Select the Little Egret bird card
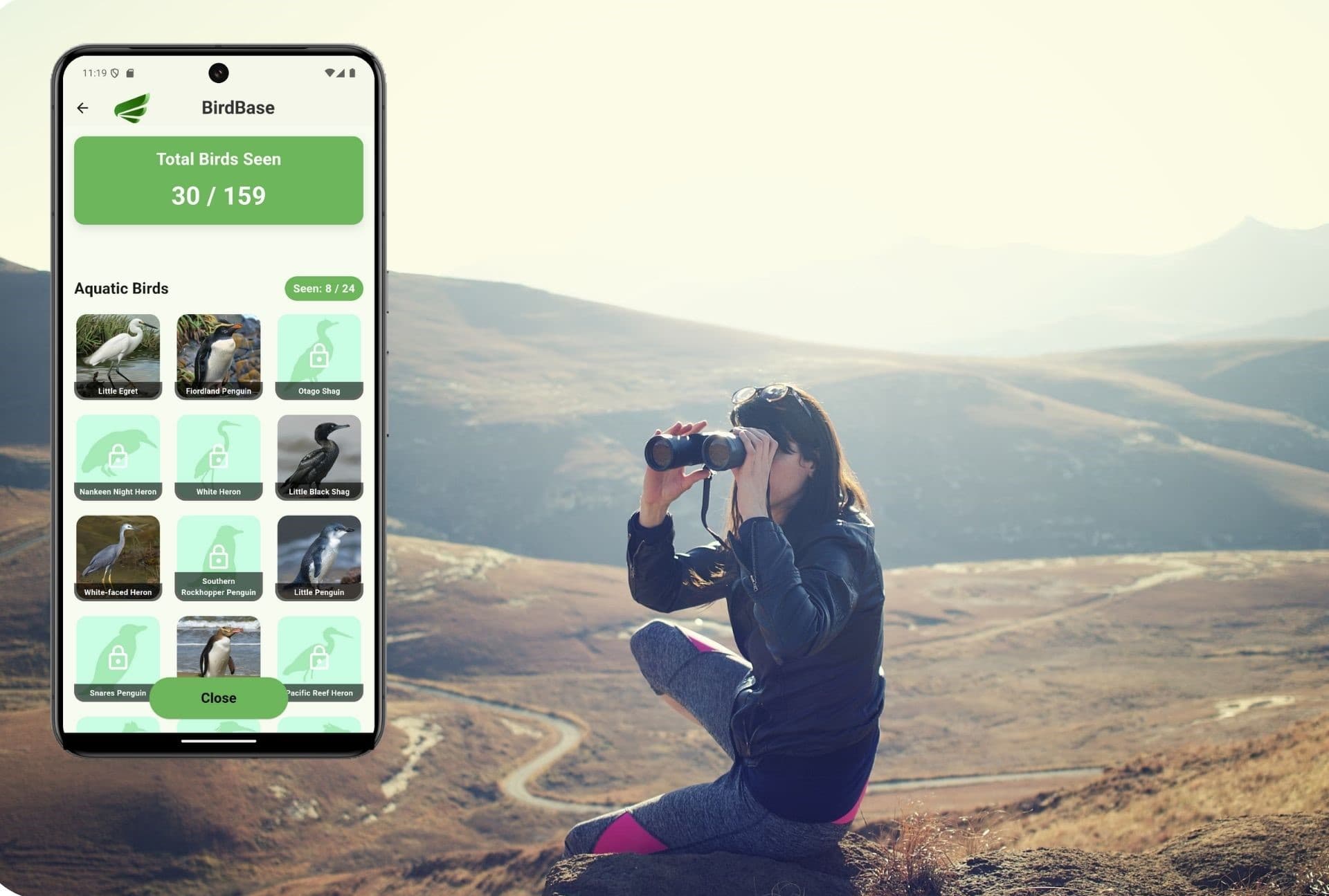 [x=117, y=356]
